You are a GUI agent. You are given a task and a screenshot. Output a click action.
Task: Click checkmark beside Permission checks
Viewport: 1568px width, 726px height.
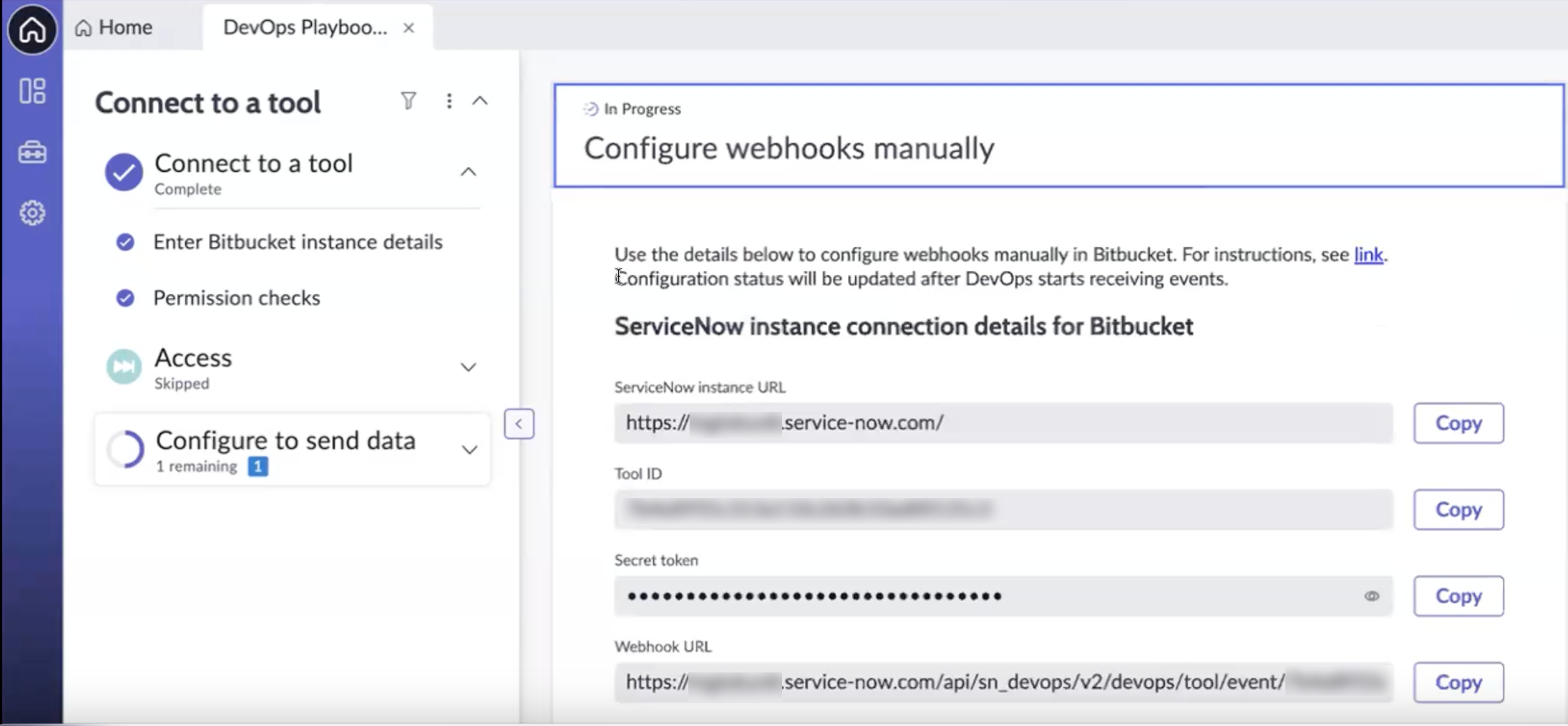pyautogui.click(x=125, y=298)
